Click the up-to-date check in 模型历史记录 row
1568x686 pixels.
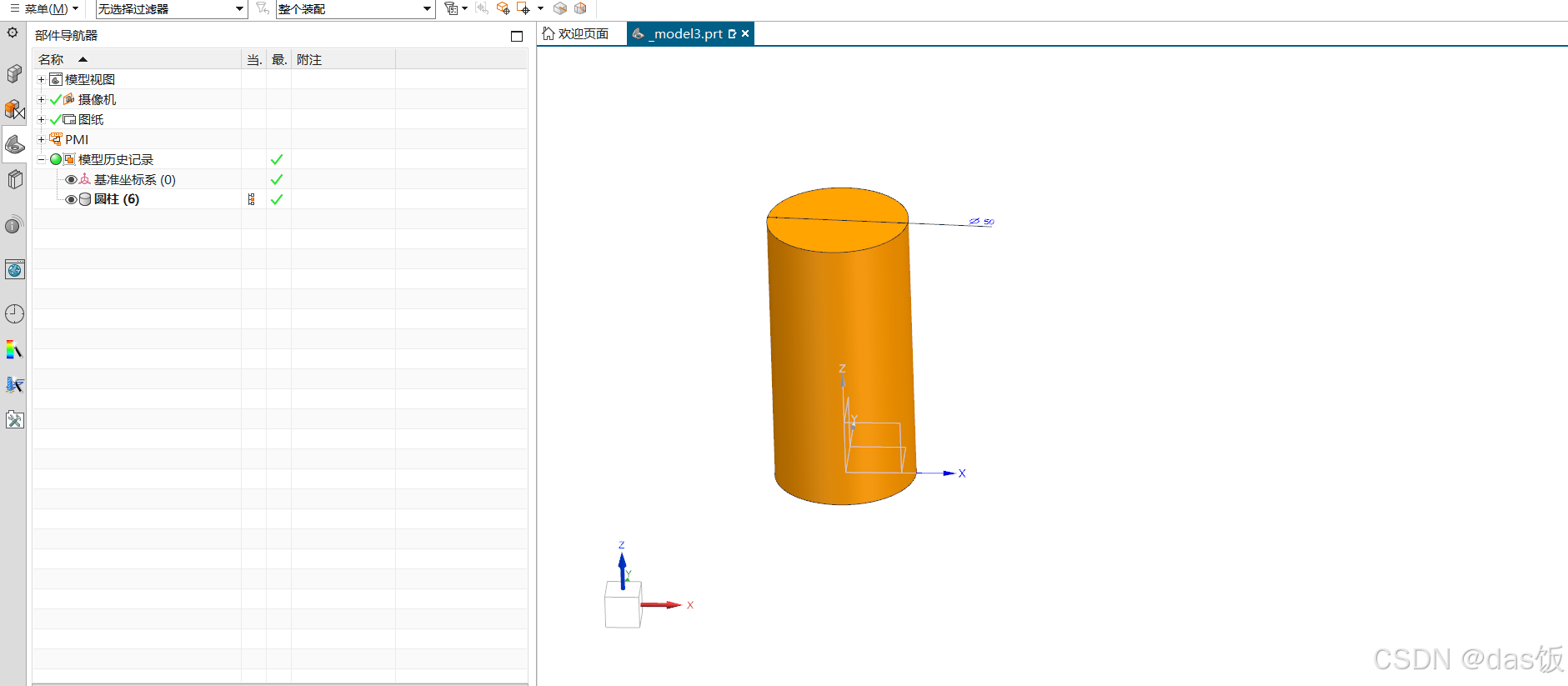tap(277, 159)
